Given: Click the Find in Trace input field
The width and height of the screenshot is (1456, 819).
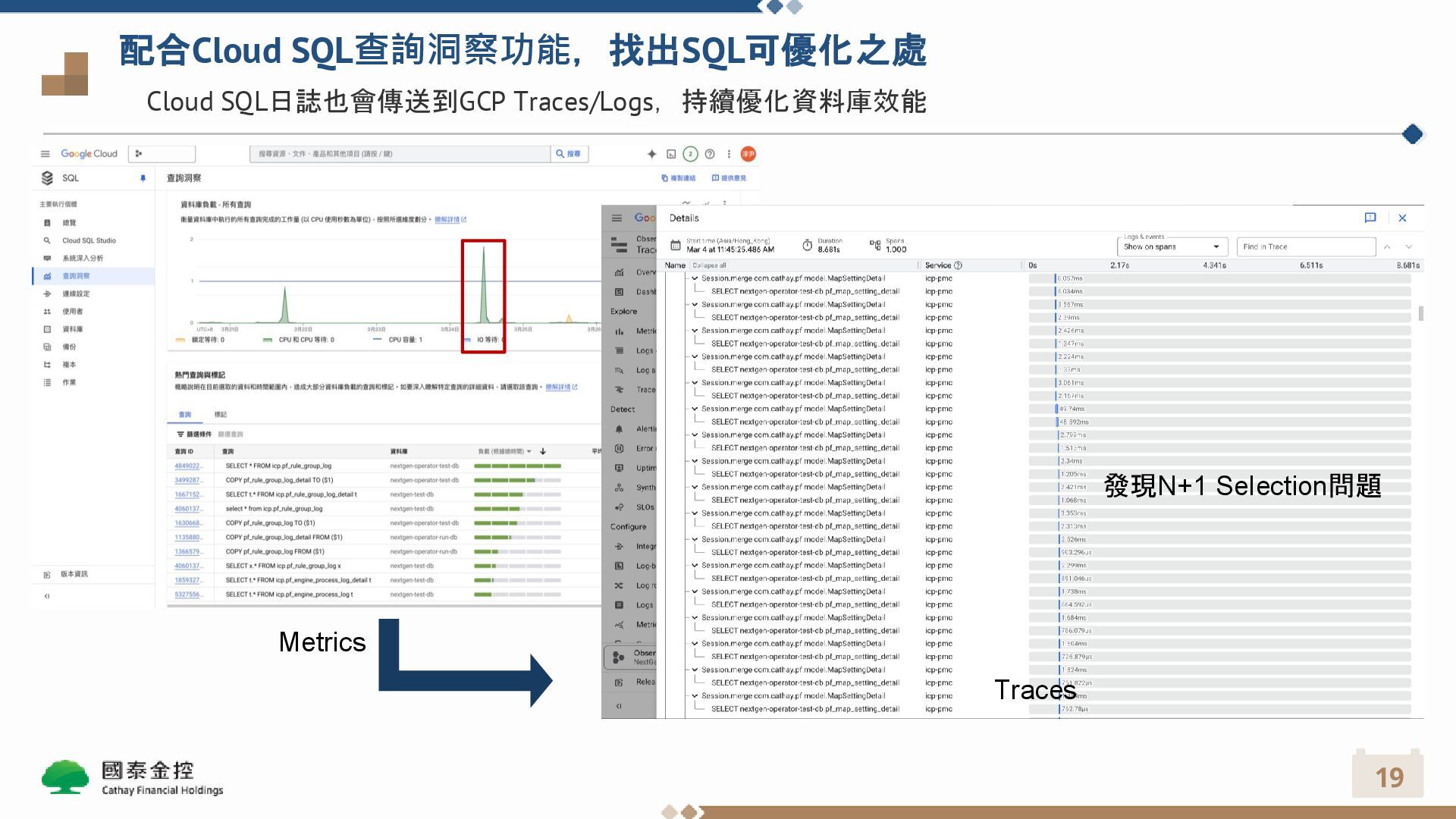Looking at the screenshot, I should coord(1305,246).
